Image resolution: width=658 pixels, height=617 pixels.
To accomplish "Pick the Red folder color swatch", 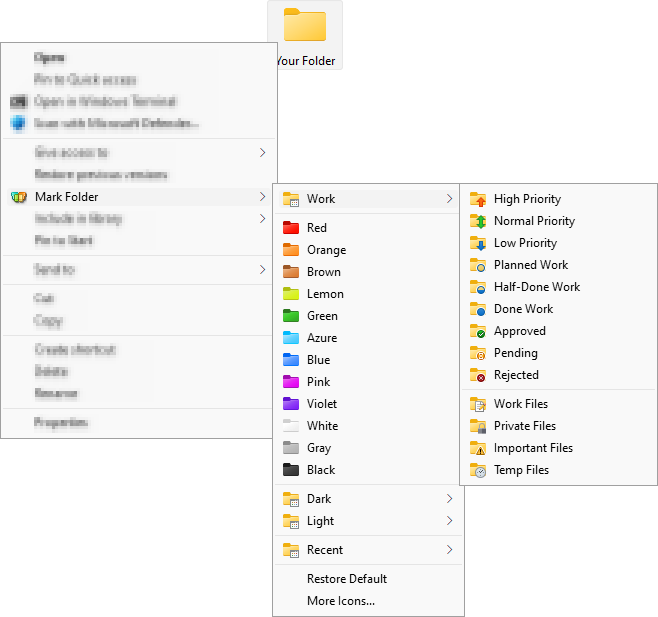I will [291, 227].
